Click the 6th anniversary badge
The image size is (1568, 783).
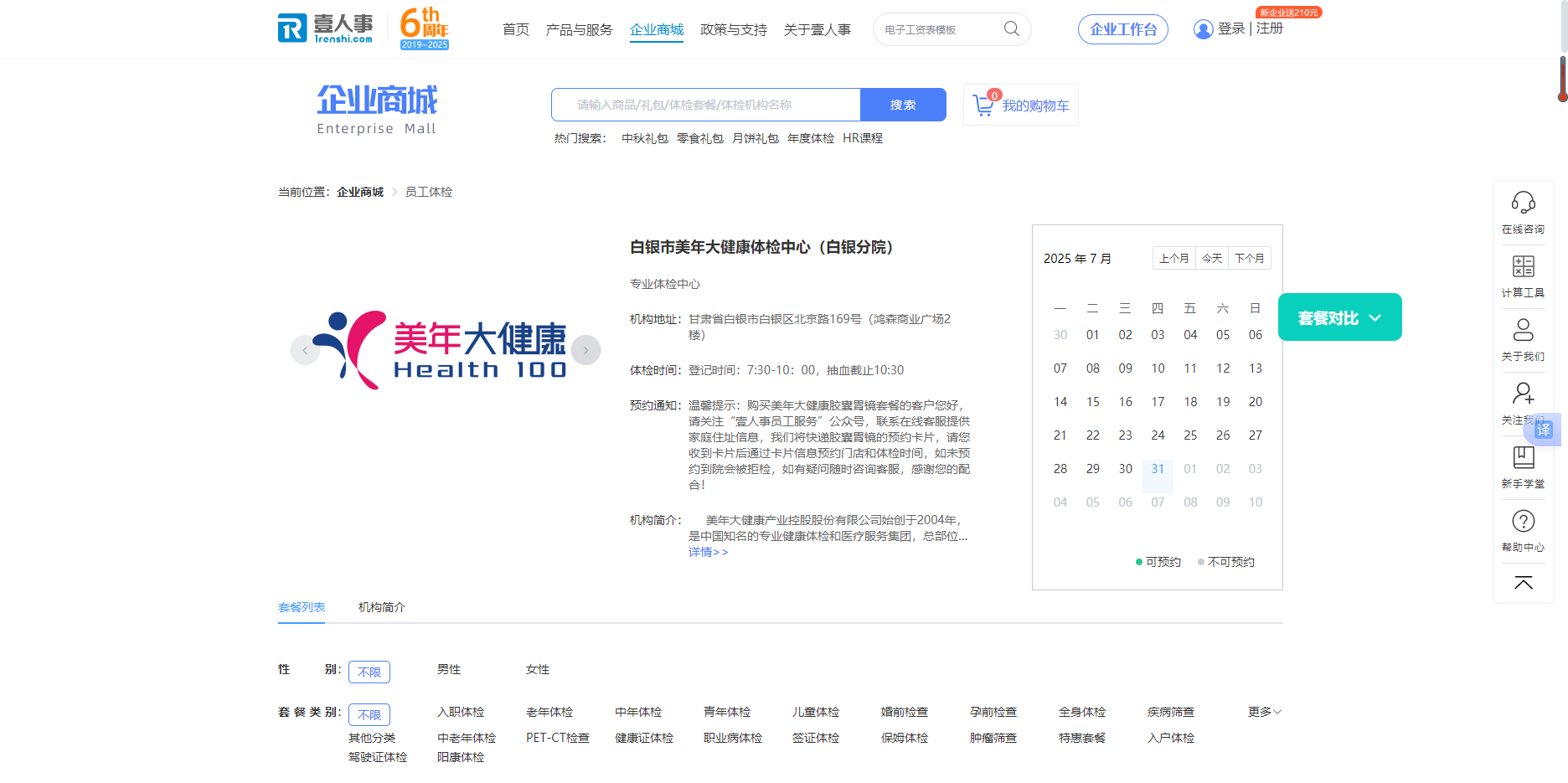425,28
